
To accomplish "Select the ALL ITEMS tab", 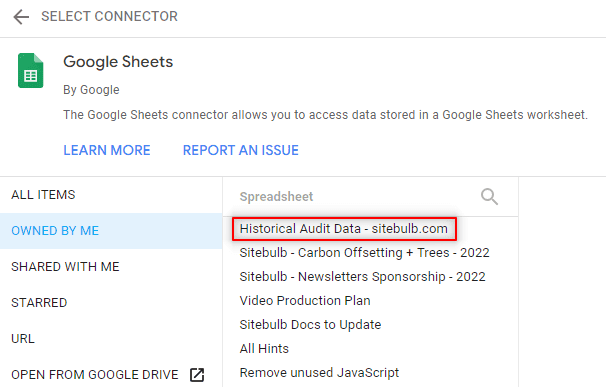I will click(111, 195).
